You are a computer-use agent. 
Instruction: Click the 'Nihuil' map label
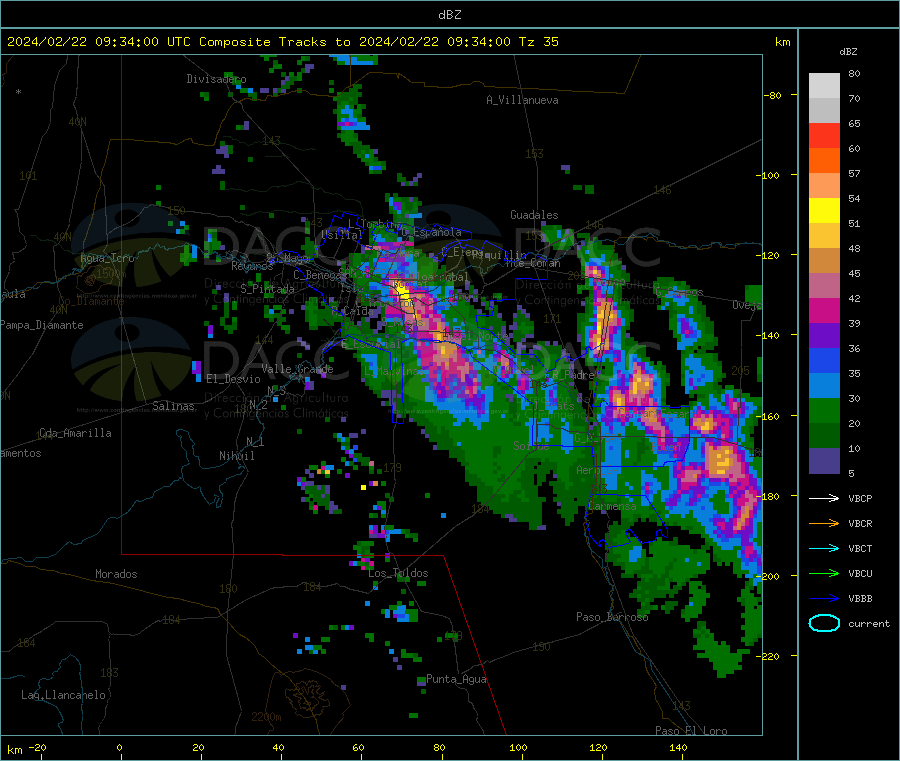tap(236, 456)
